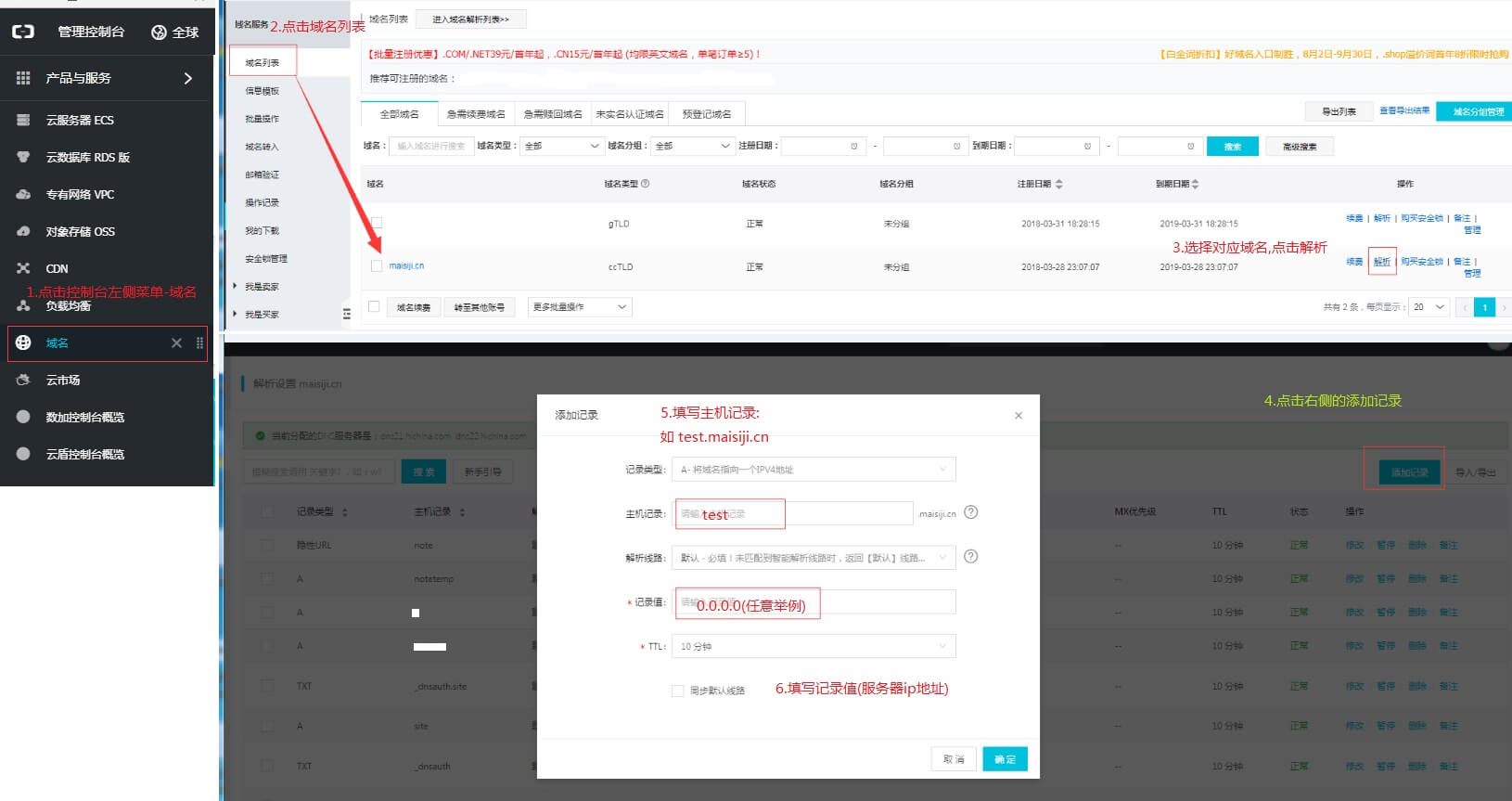Check the maisiji.cn row checkbox
This screenshot has width=1512, height=801.
coord(377,265)
